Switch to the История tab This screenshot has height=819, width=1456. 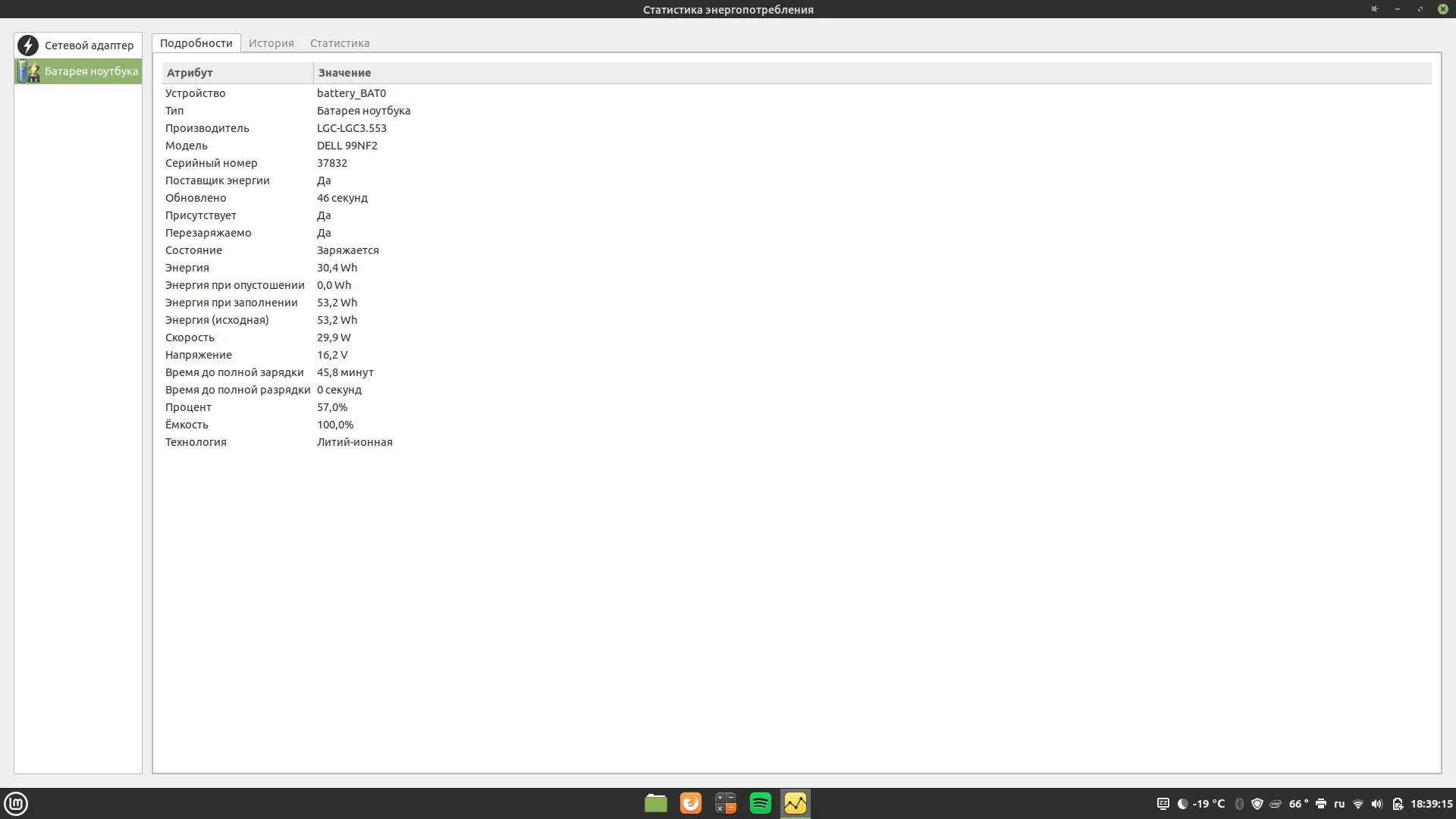pyautogui.click(x=271, y=43)
